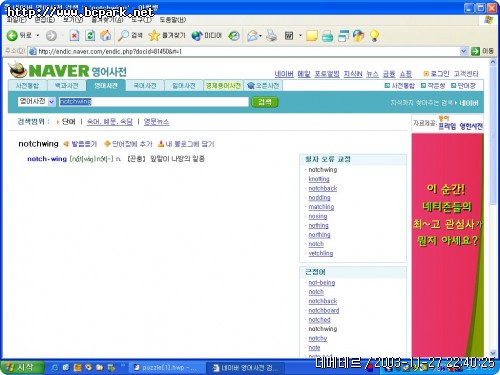Click the Edit with Word document icon
The width and height of the screenshot is (500, 375).
(289, 35)
